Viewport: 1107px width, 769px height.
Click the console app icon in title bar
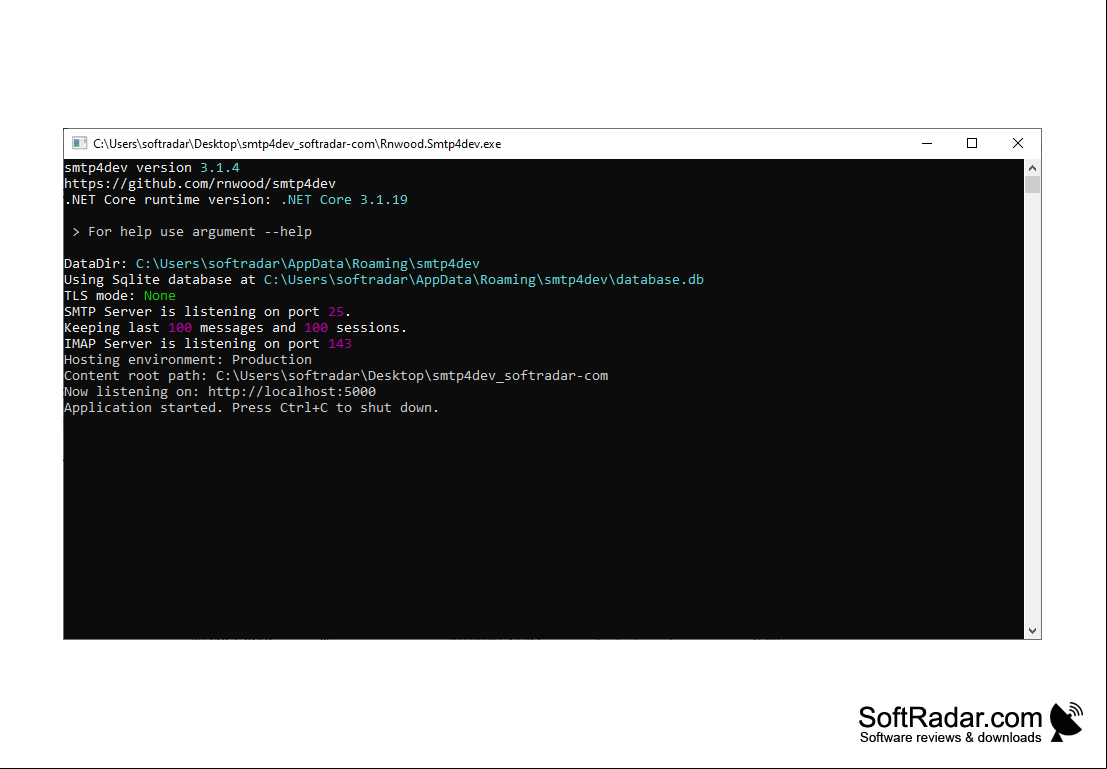click(x=79, y=143)
